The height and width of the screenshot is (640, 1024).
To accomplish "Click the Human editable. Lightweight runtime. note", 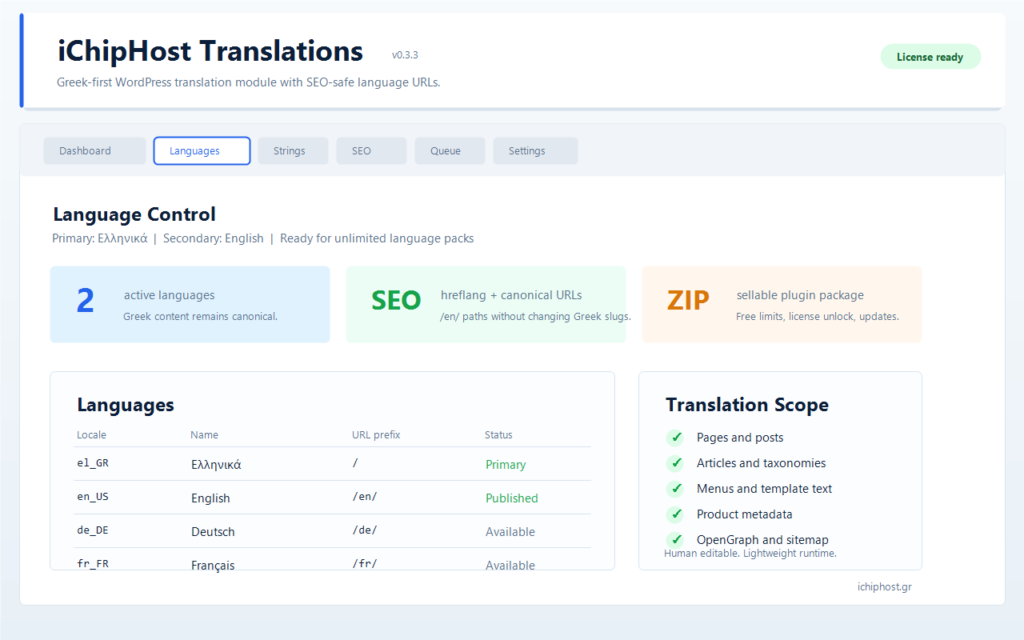I will coord(750,553).
